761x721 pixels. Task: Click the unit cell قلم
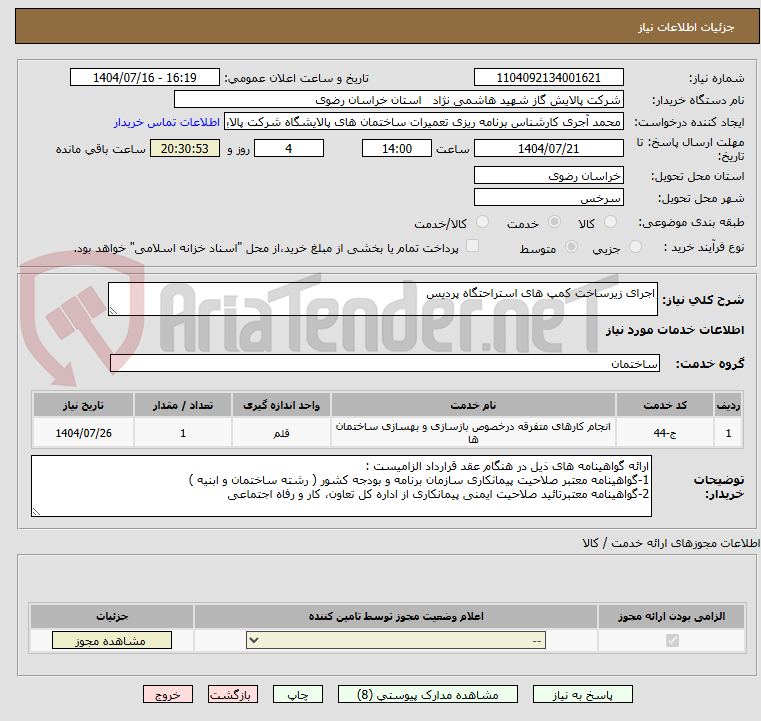281,432
